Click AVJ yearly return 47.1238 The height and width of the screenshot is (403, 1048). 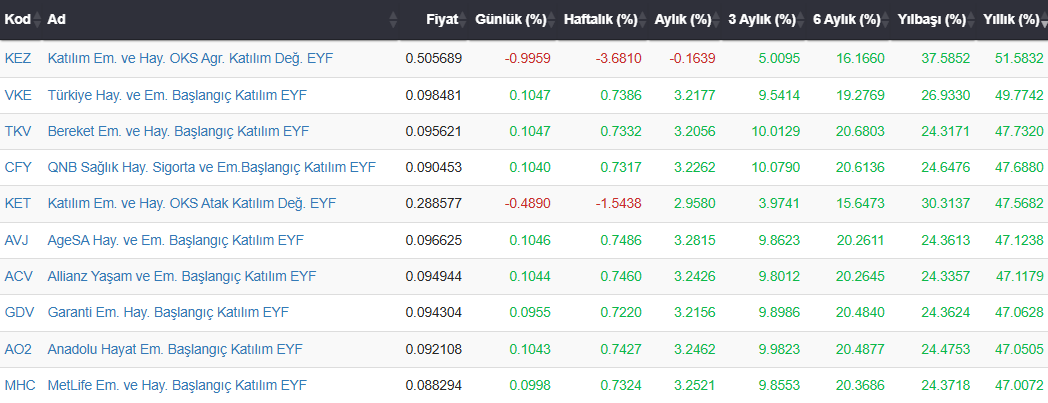pyautogui.click(x=1019, y=239)
